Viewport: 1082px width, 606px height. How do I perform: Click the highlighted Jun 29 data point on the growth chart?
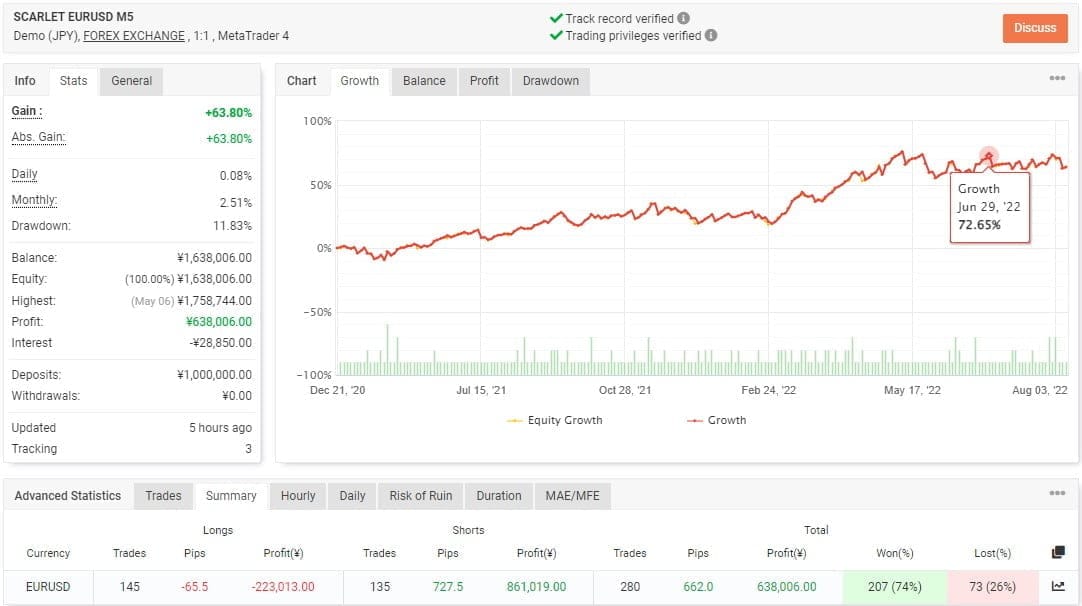(988, 157)
